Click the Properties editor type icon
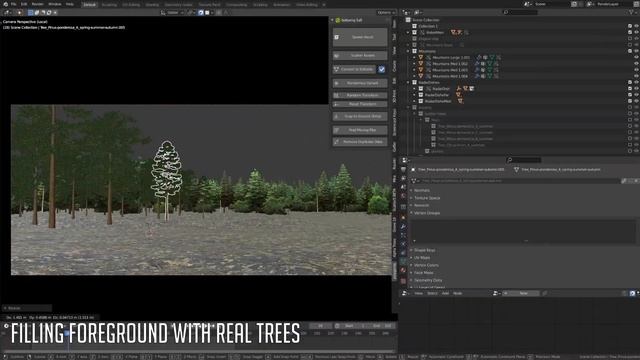The height and width of the screenshot is (360, 640). coord(405,160)
